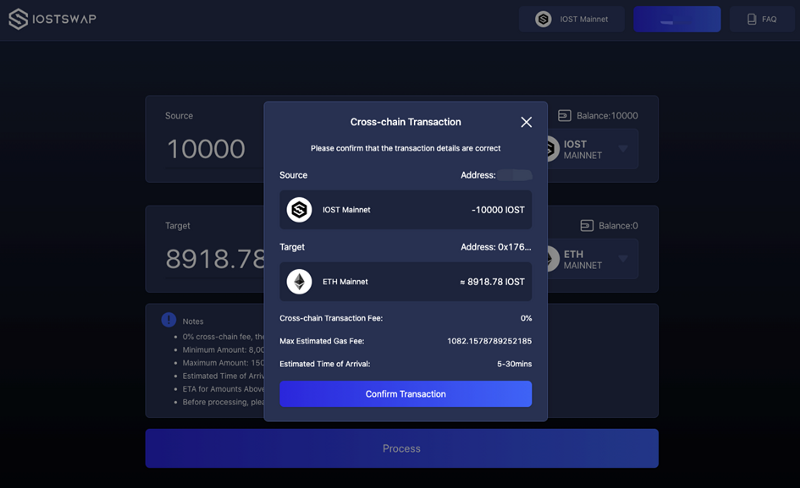Click the IOSTSWAP logo
Screen dimensions: 800x488
(53, 19)
